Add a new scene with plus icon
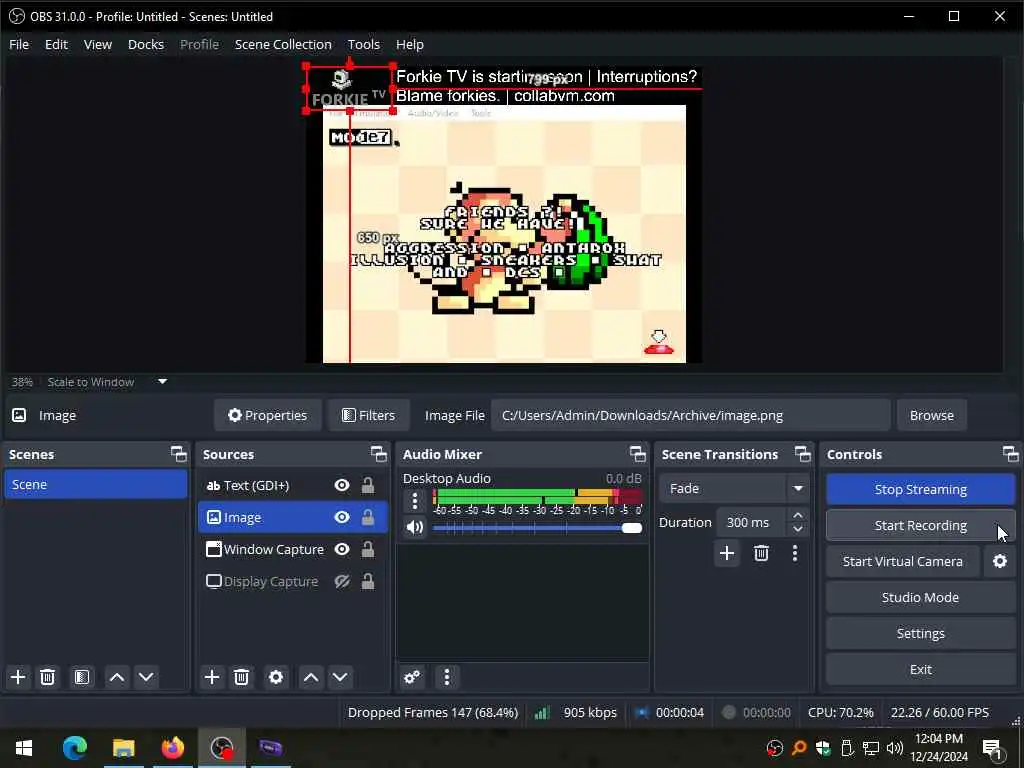Viewport: 1024px width, 768px height. (x=18, y=677)
